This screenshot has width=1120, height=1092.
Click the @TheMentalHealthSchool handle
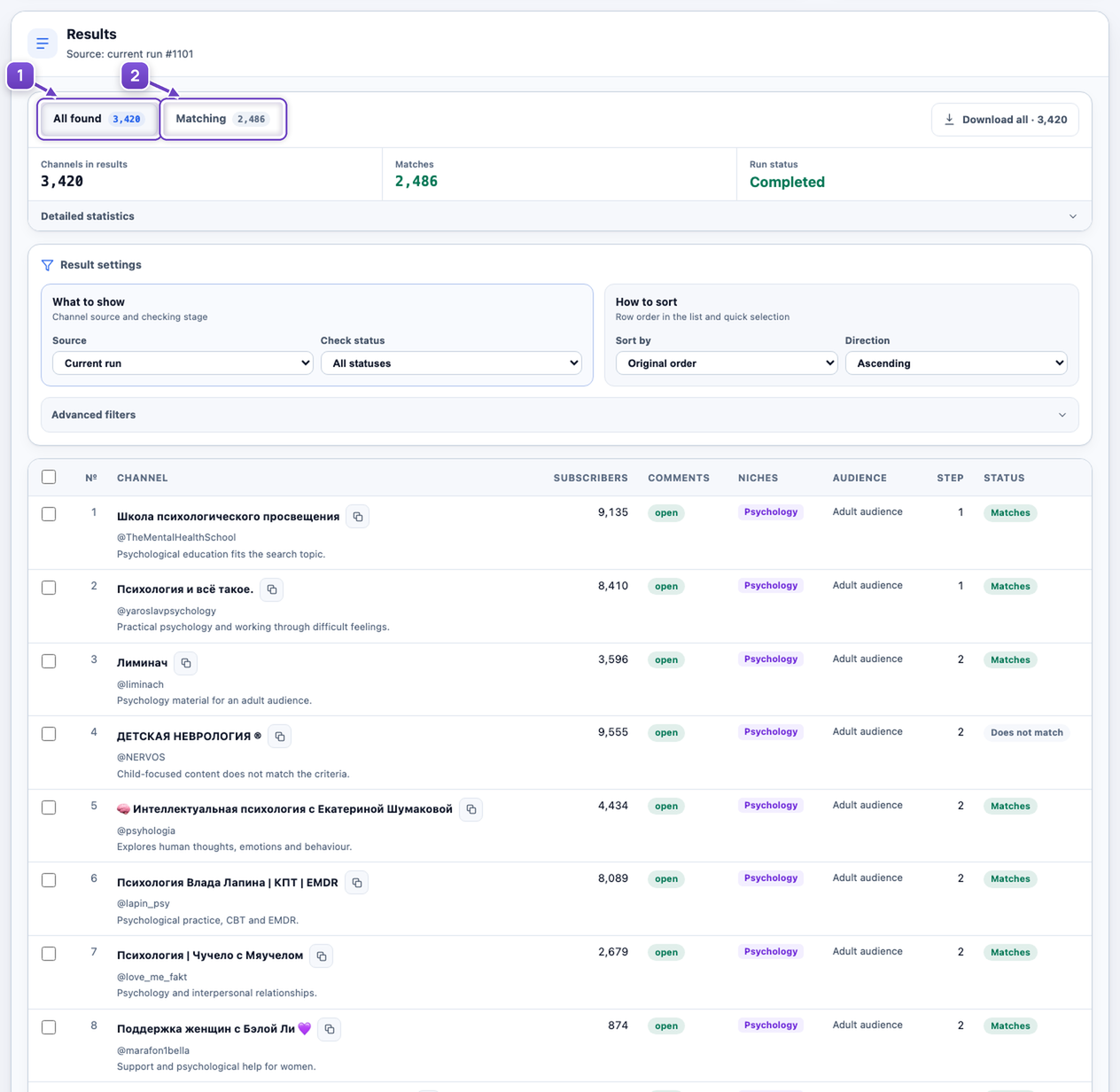(x=176, y=537)
